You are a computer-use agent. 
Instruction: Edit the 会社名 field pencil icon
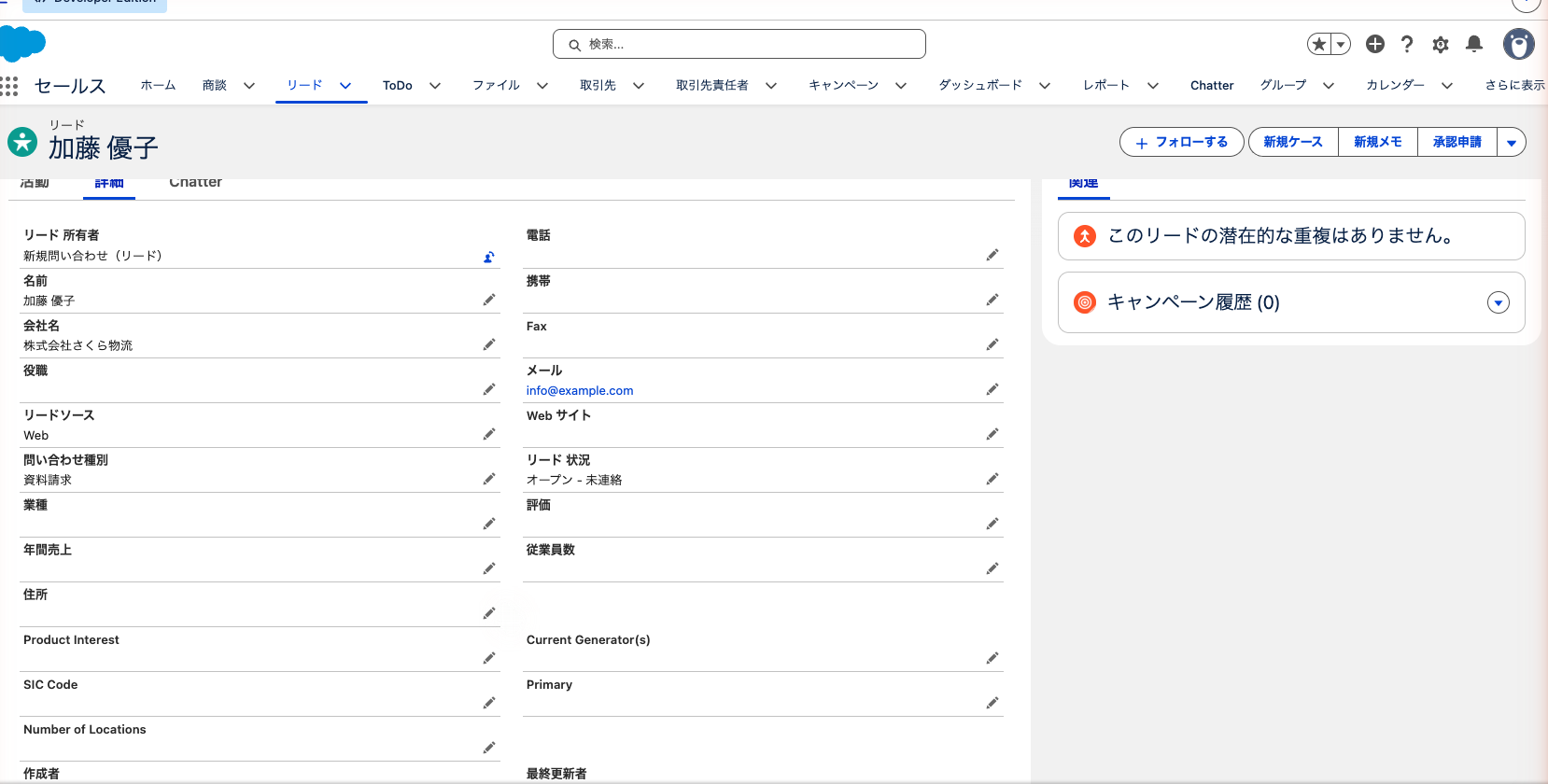488,344
